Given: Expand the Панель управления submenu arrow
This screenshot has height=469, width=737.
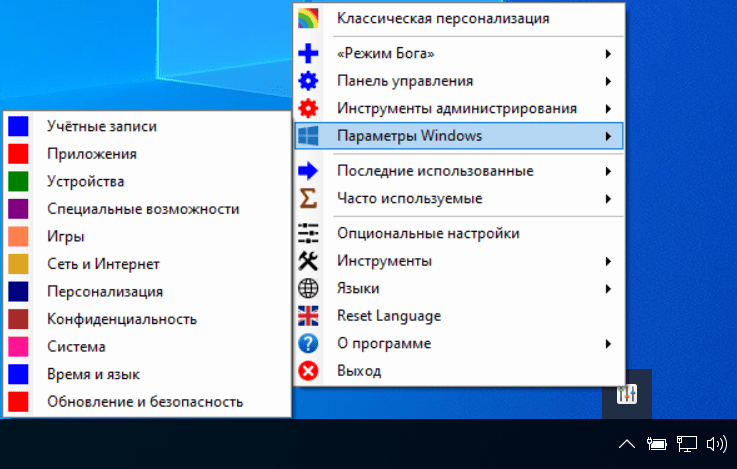Looking at the screenshot, I should point(608,81).
